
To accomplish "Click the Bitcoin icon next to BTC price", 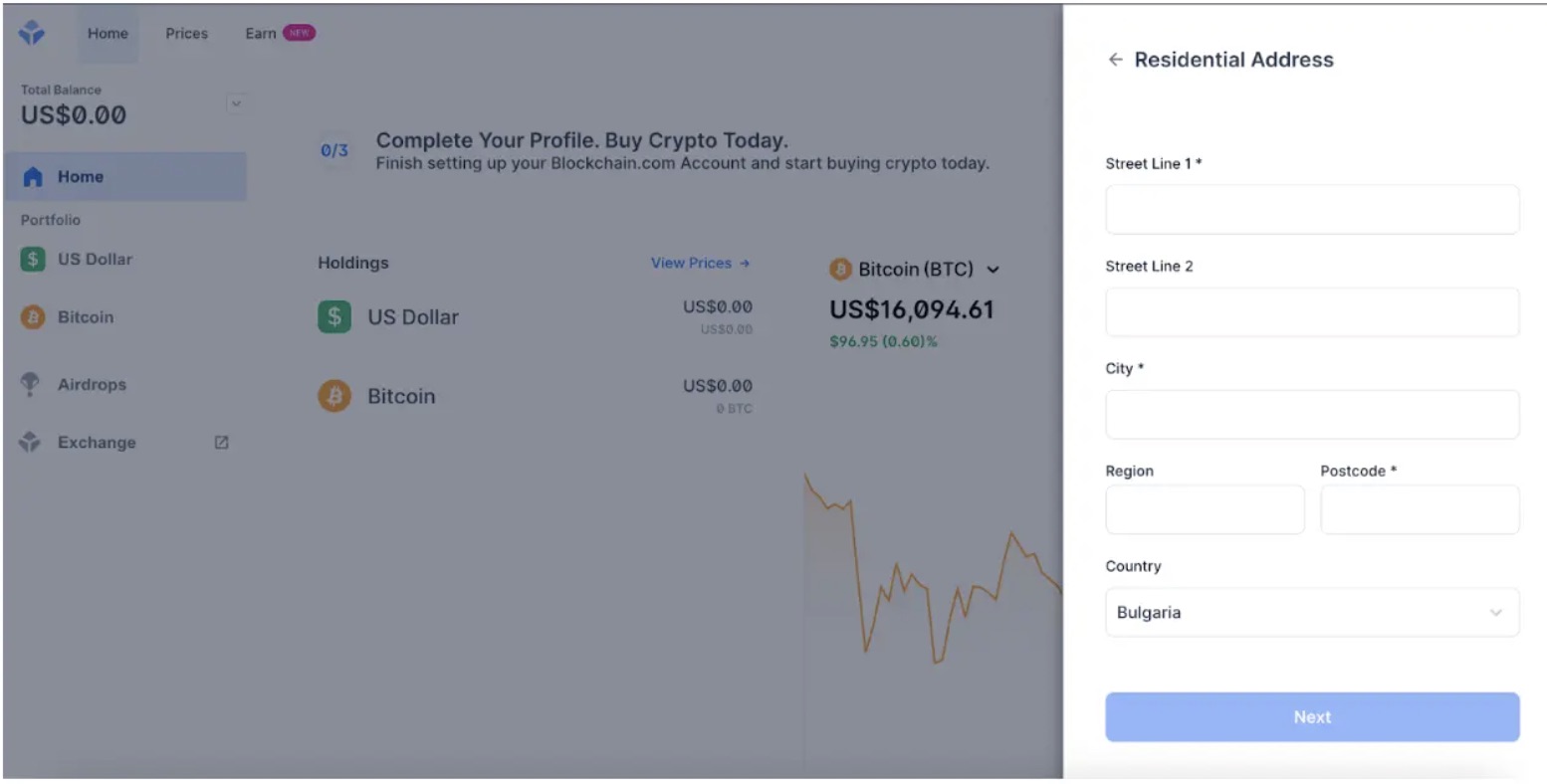I will (842, 269).
